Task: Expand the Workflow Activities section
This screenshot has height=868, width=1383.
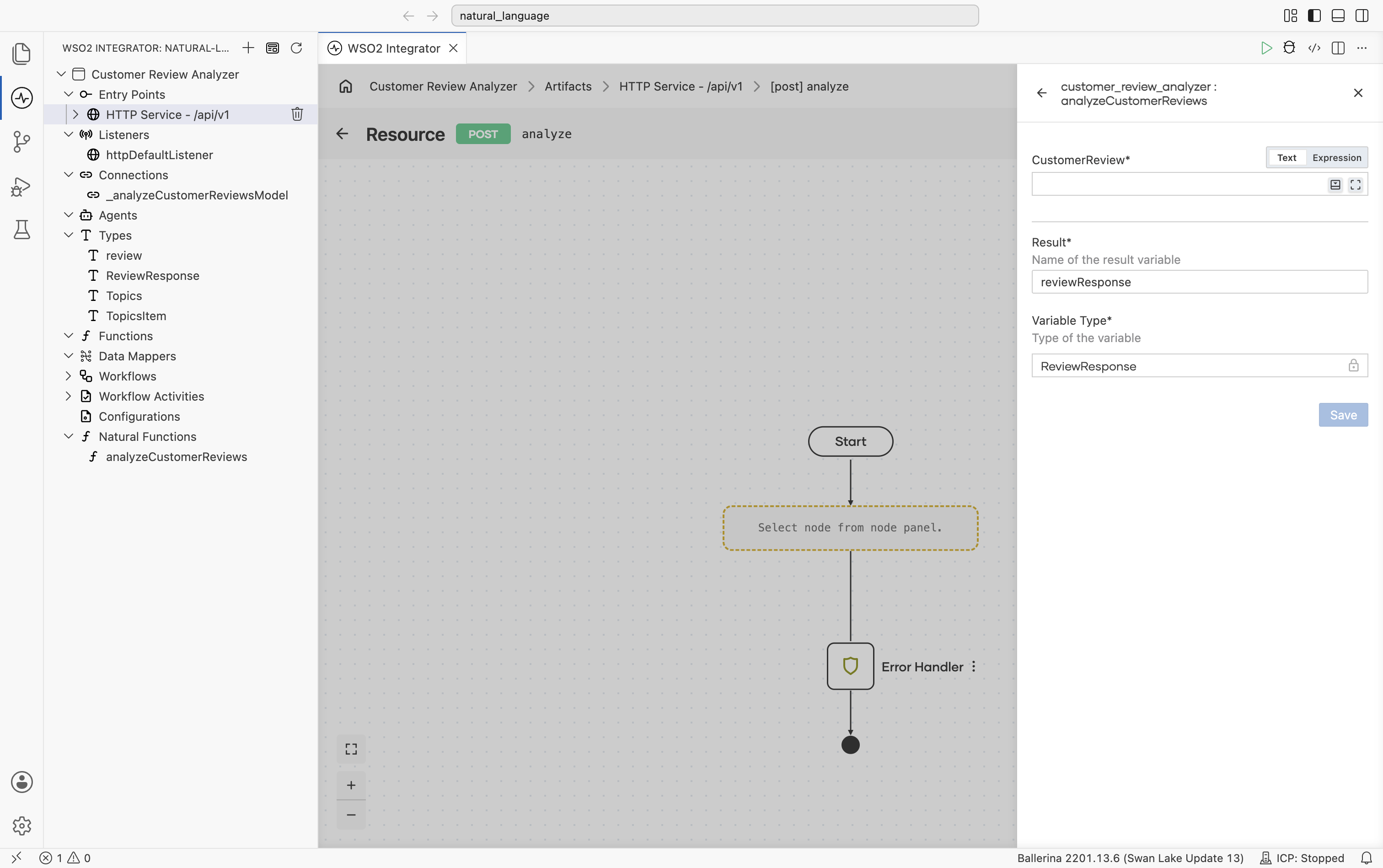Action: click(68, 396)
